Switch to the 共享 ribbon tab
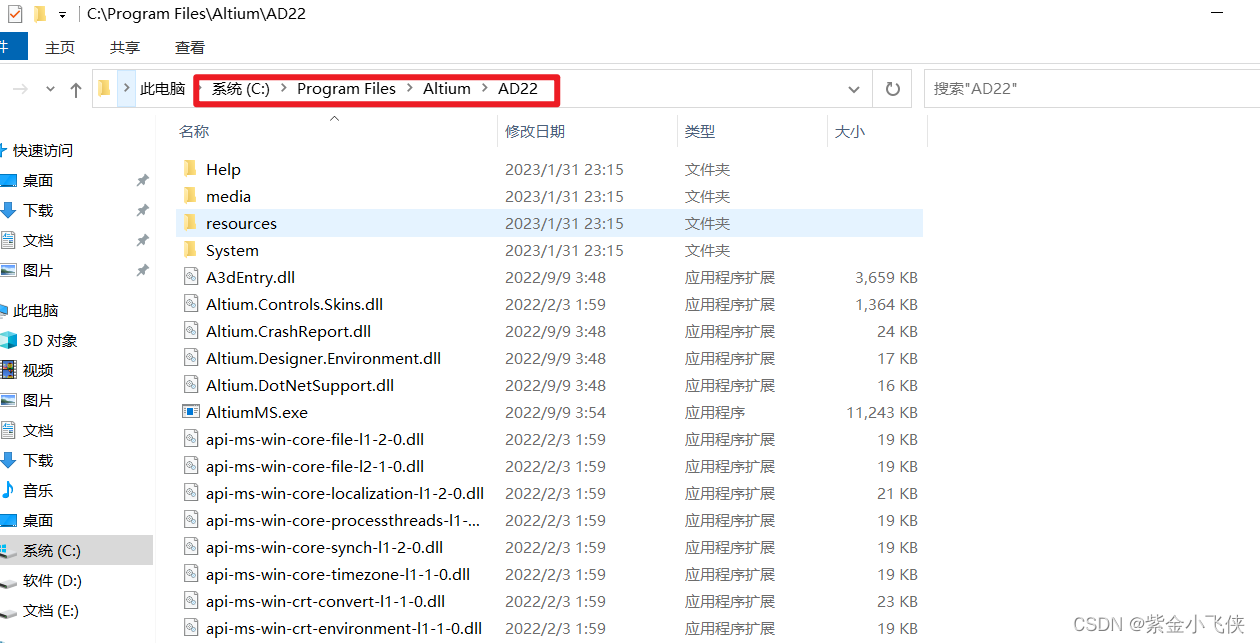This screenshot has height=643, width=1260. (x=125, y=47)
